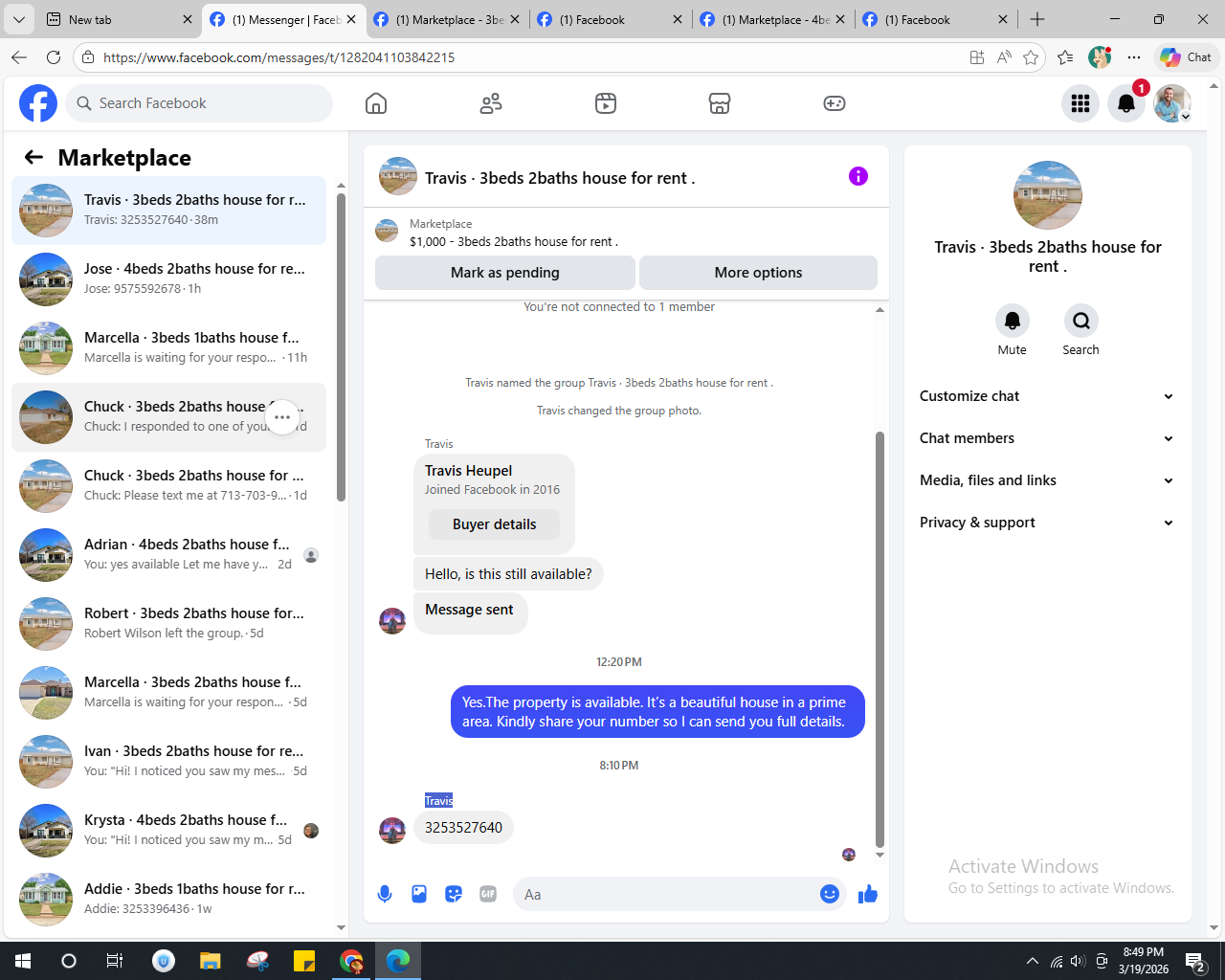Screen dimensions: 1225x980
Task: Open the Ivan 3beds 2baths conversation
Action: (168, 762)
